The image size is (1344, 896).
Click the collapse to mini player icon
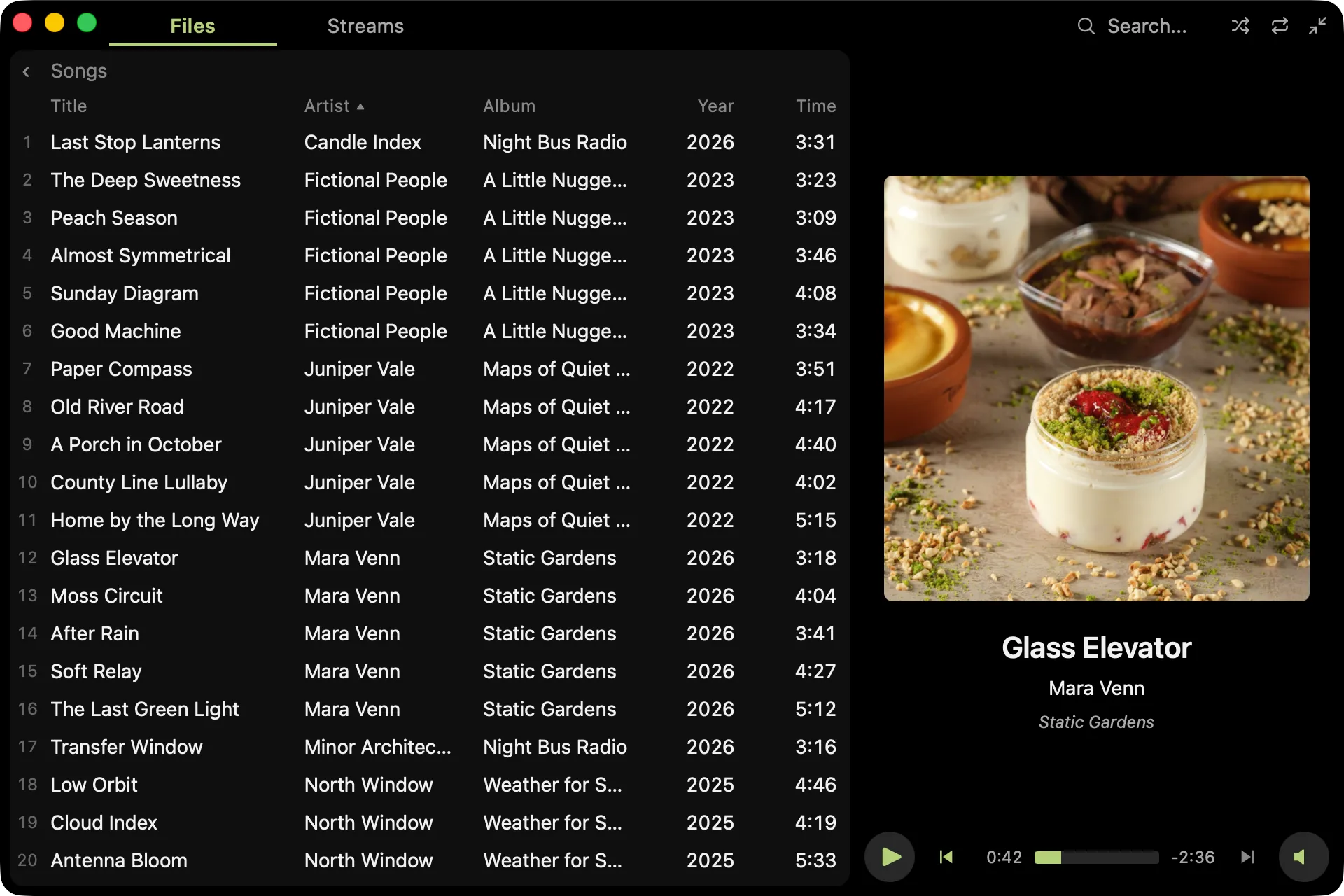(1318, 27)
